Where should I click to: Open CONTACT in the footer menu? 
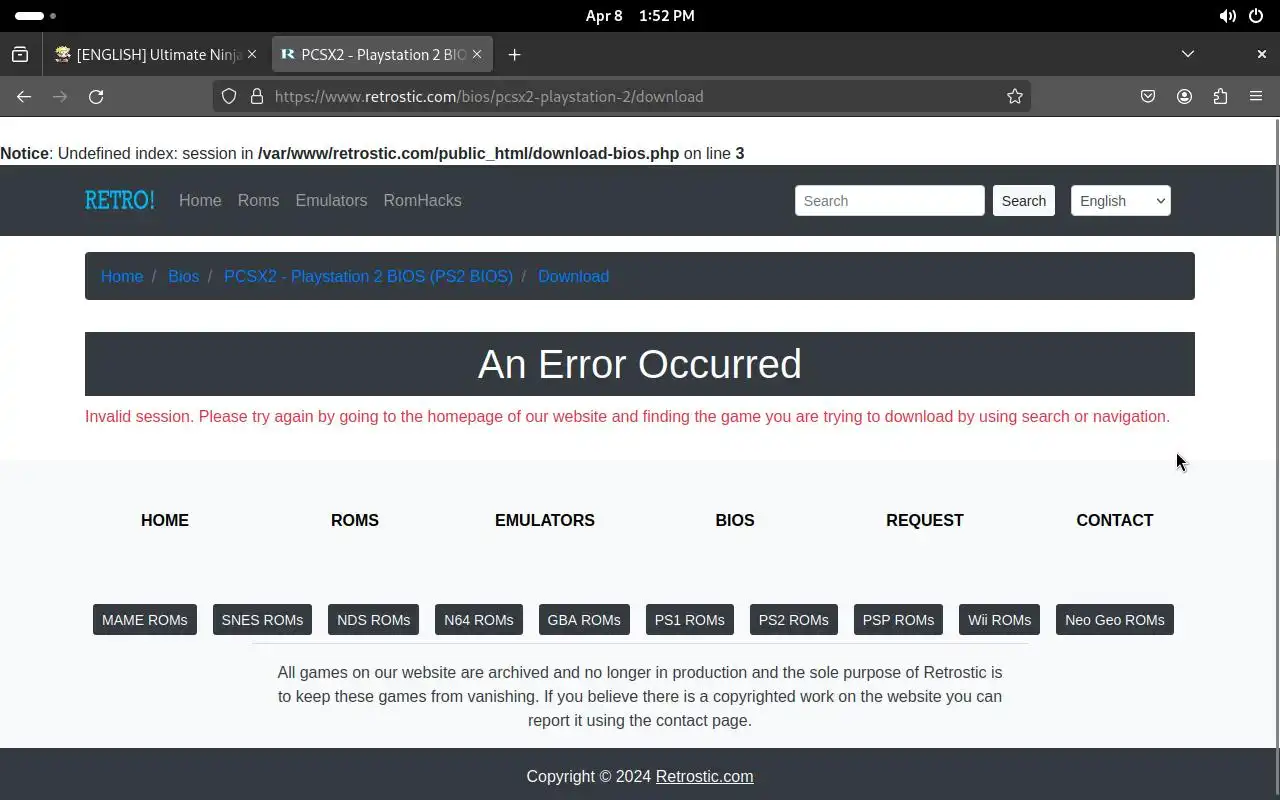(x=1115, y=520)
